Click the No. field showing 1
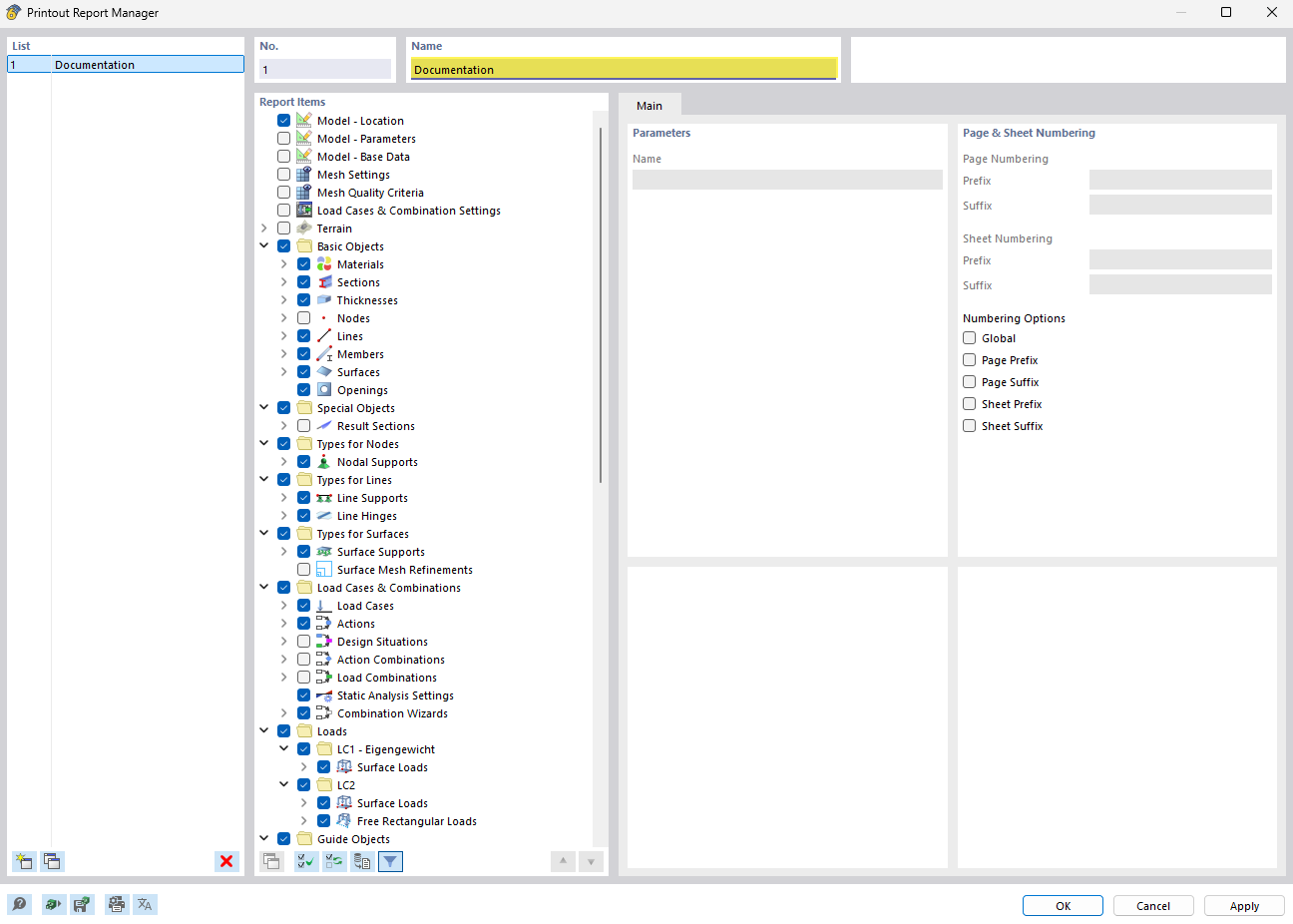 (x=325, y=69)
